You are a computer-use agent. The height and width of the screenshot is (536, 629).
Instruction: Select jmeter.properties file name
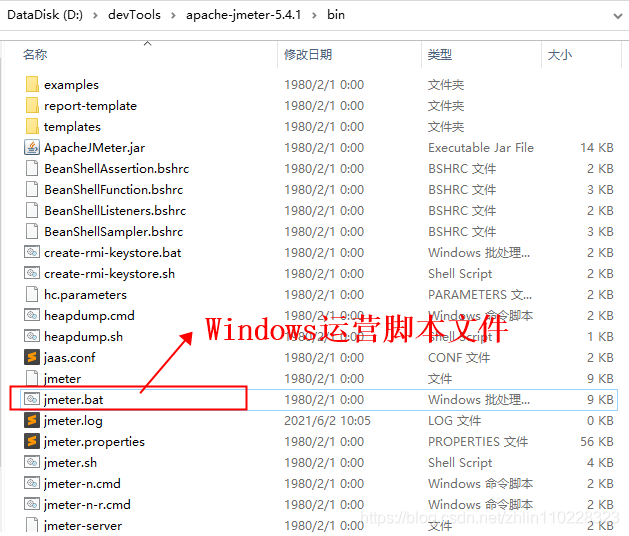click(94, 441)
